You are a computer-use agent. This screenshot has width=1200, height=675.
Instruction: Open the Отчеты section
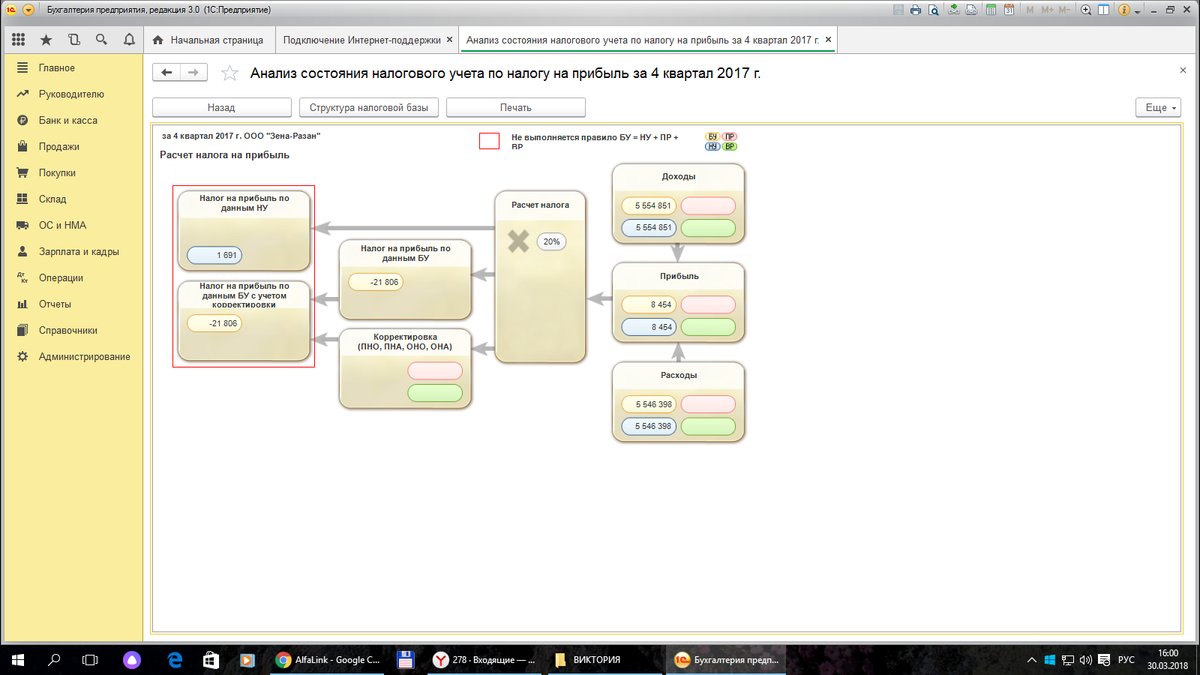(x=71, y=304)
